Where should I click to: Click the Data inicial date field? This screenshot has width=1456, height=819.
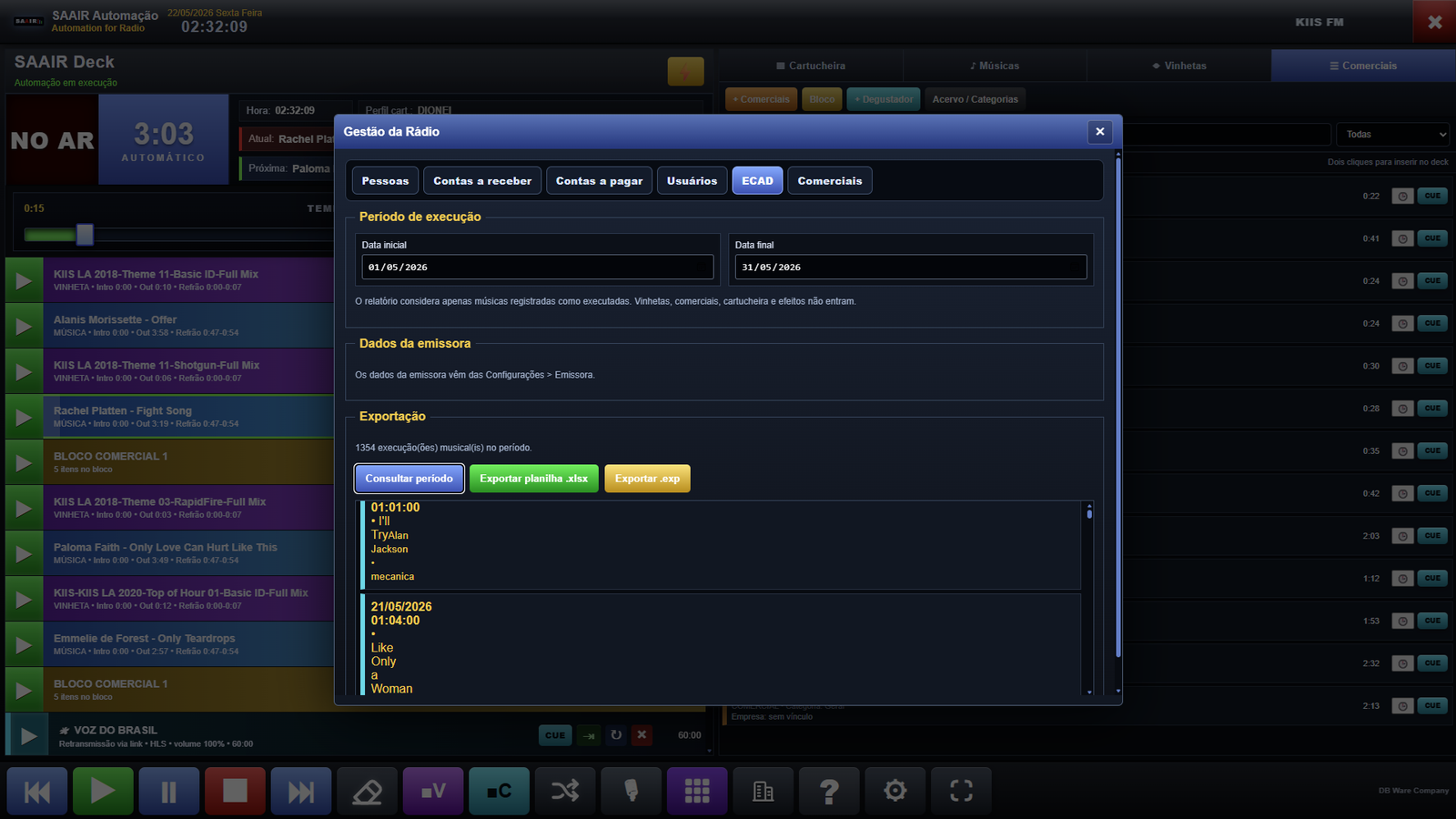tap(538, 268)
